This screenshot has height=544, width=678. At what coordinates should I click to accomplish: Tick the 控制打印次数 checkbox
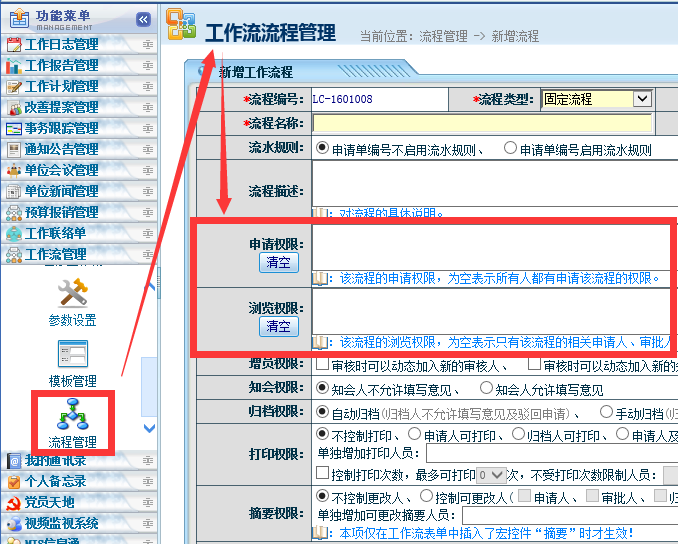322,474
